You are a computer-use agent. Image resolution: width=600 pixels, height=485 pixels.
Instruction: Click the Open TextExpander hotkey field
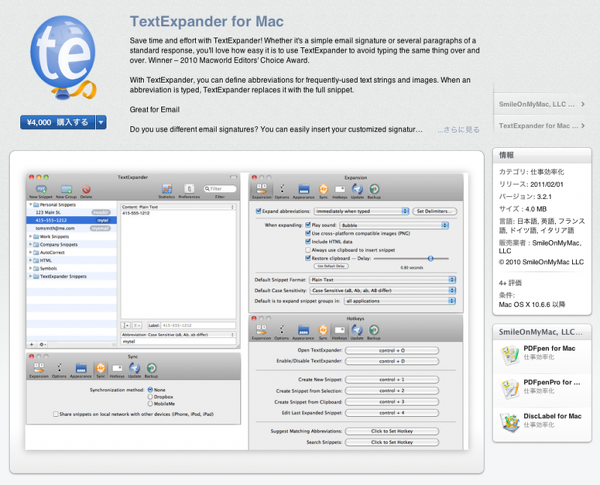pyautogui.click(x=392, y=350)
